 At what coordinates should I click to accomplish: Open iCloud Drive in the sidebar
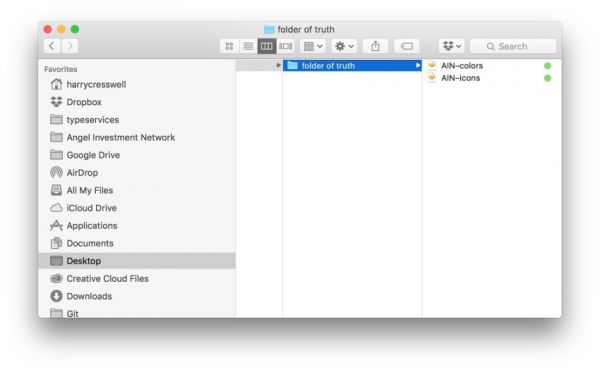point(137,208)
